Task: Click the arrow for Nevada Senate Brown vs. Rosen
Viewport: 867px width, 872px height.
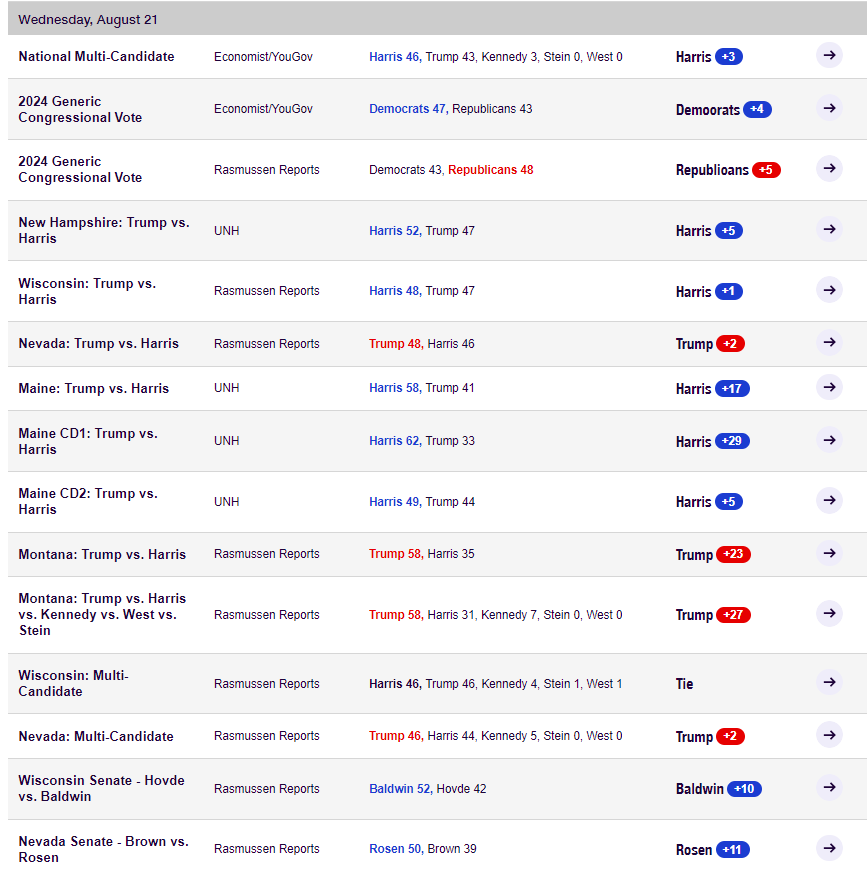Action: pos(829,848)
